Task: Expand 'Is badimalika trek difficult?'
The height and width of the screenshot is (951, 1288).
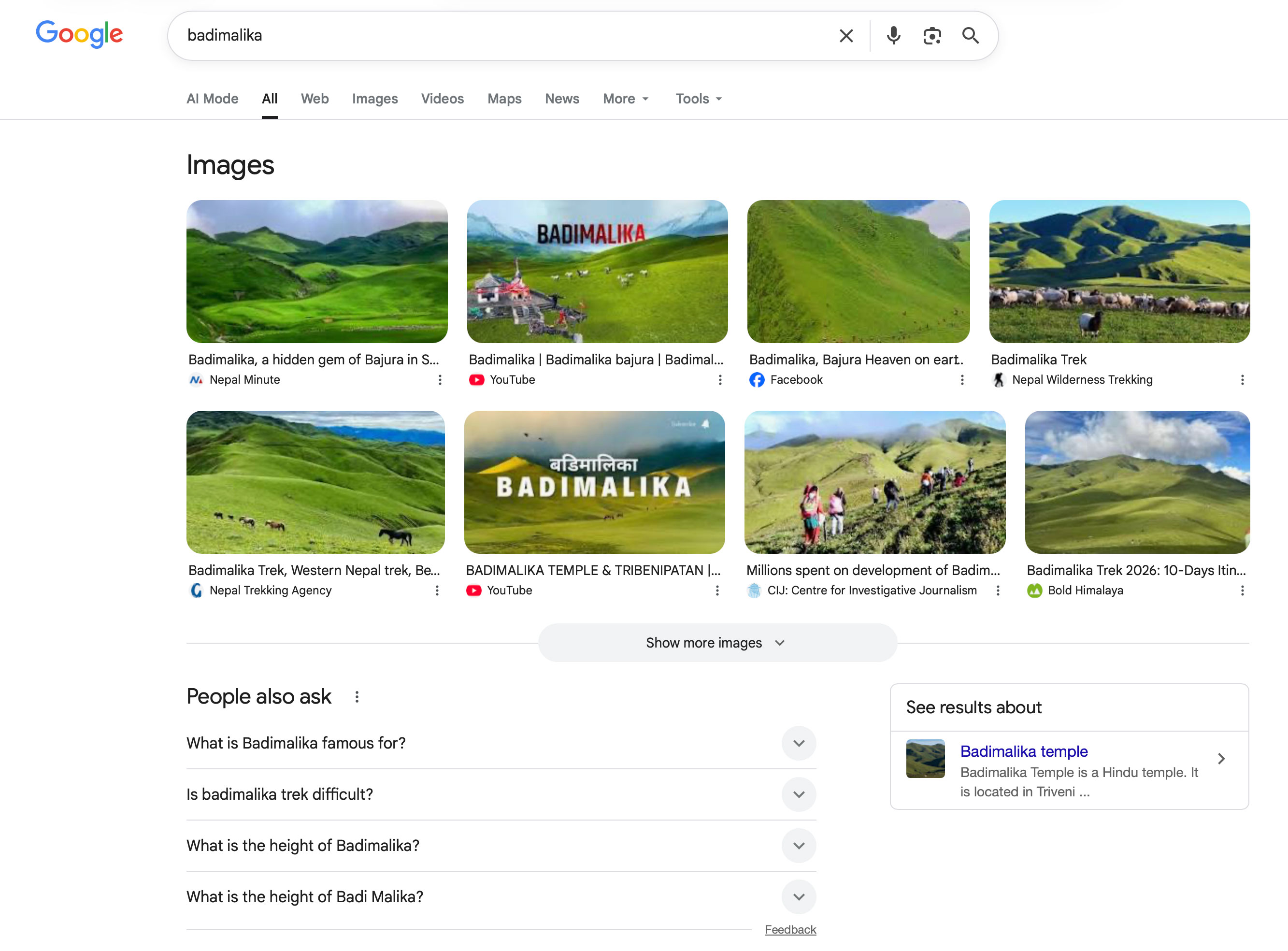Action: pyautogui.click(x=799, y=794)
